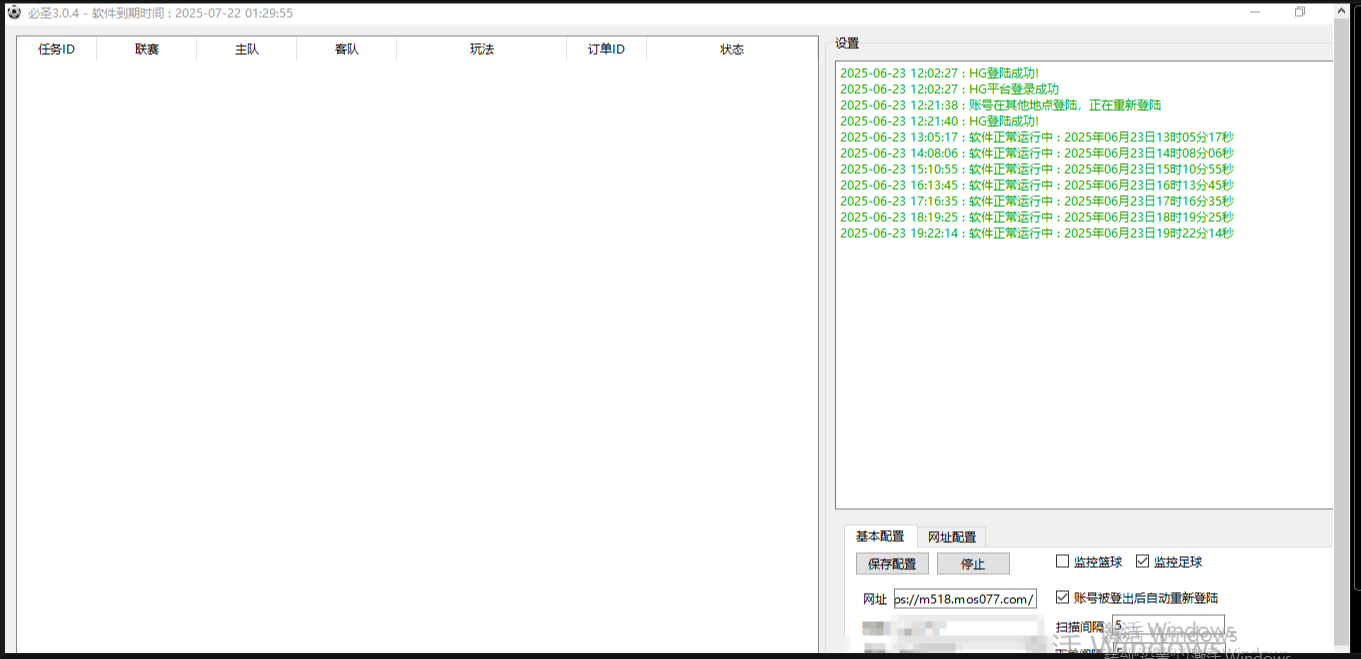Click the 停止 button
The image size is (1361, 659).
coord(972,564)
